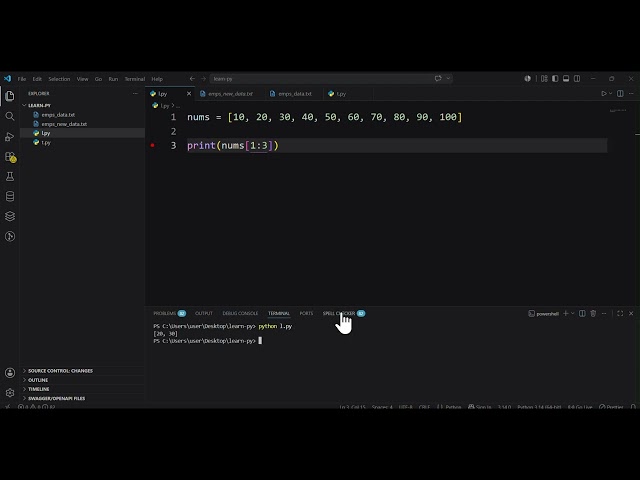Open Copilot chat icon in command center
The width and height of the screenshot is (640, 480).
(438, 78)
